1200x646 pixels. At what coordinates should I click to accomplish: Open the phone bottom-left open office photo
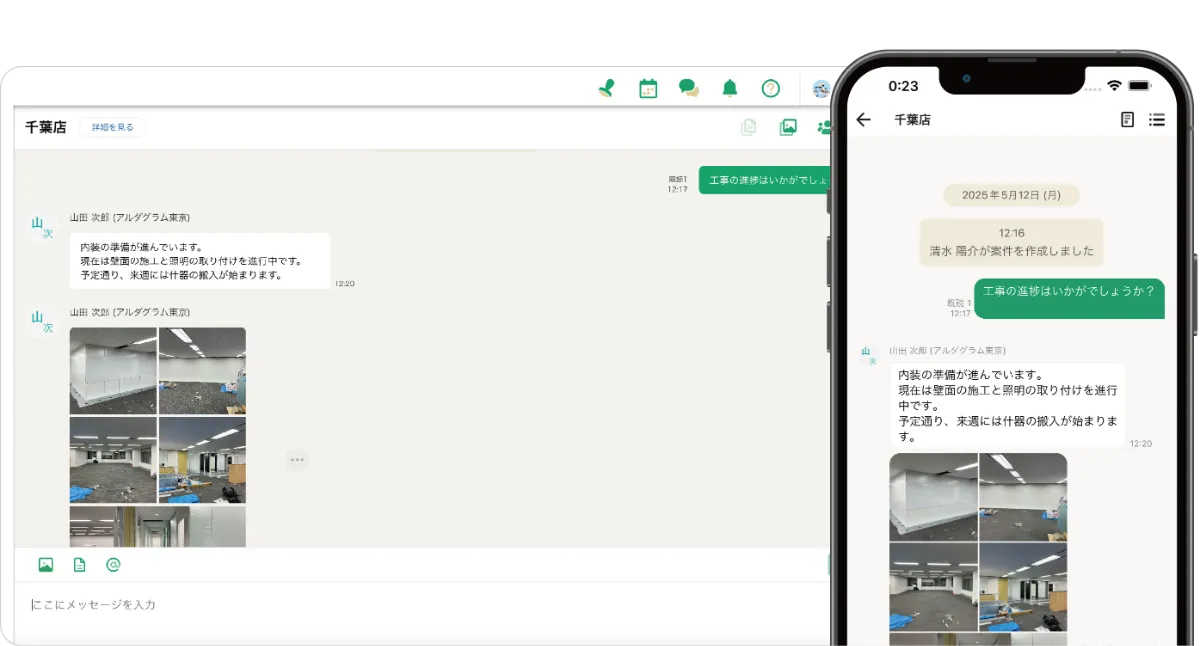pyautogui.click(x=933, y=587)
